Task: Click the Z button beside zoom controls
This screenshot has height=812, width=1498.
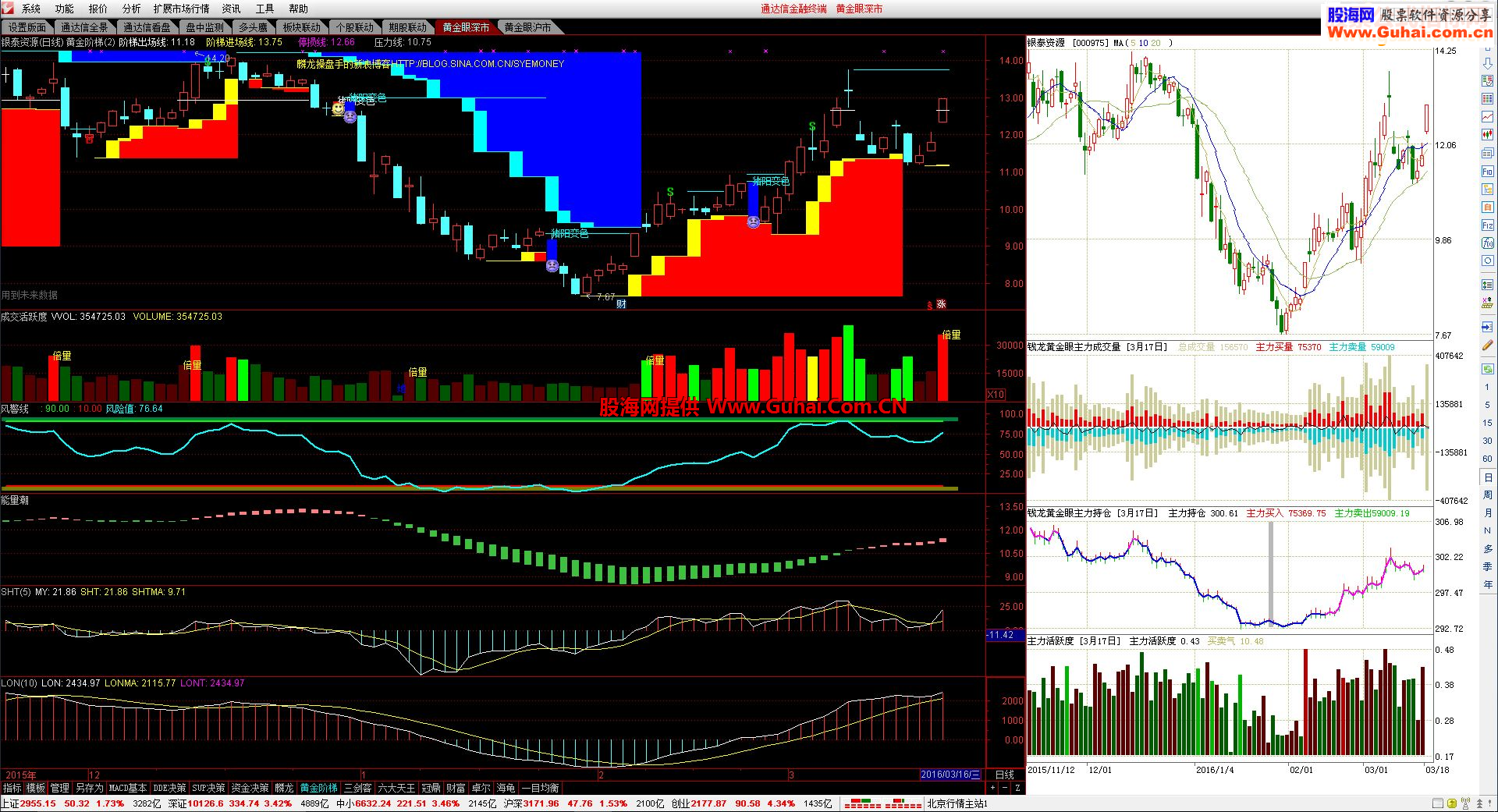Action: tap(1017, 789)
